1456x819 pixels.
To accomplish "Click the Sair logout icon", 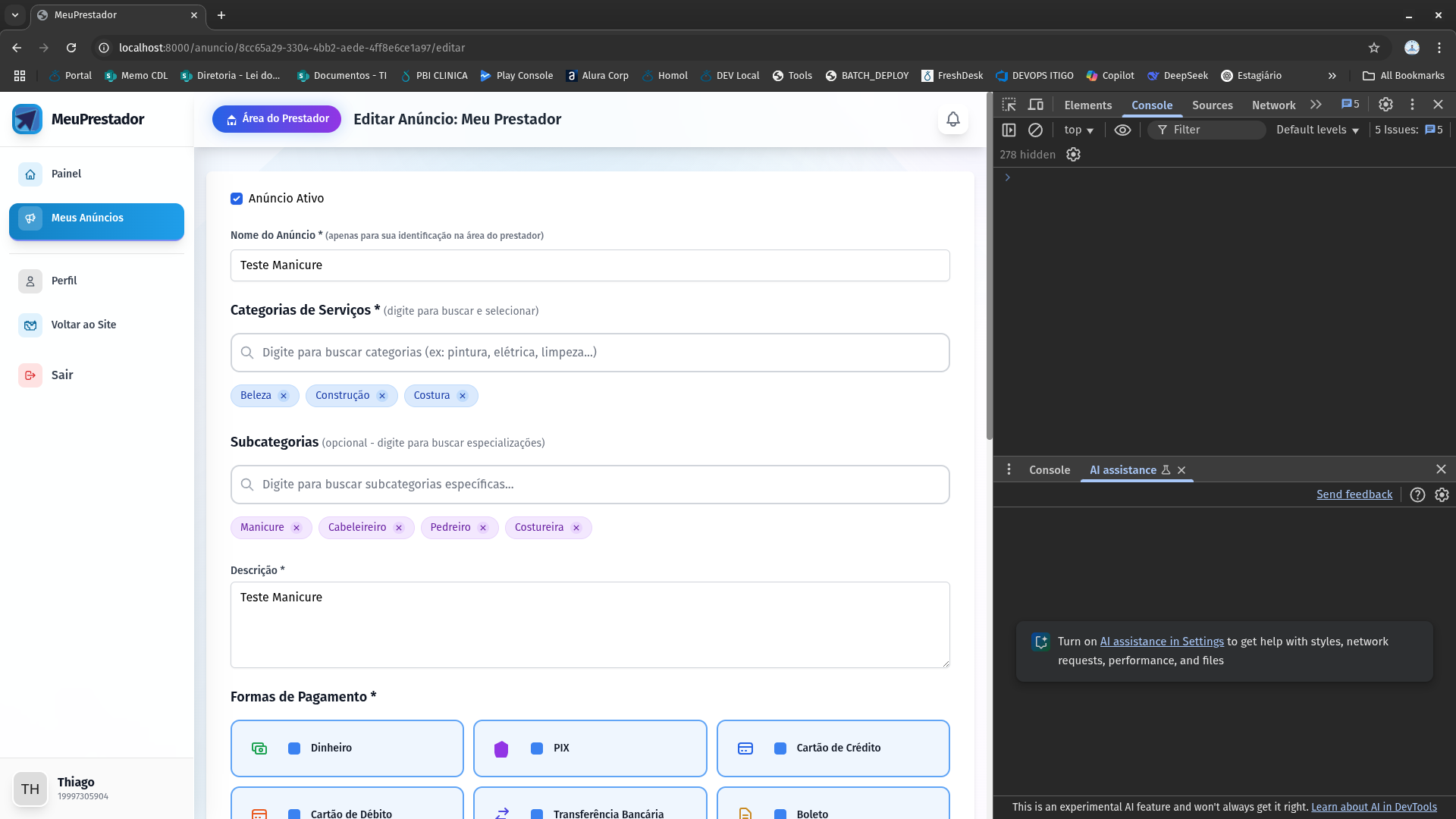I will pyautogui.click(x=30, y=375).
